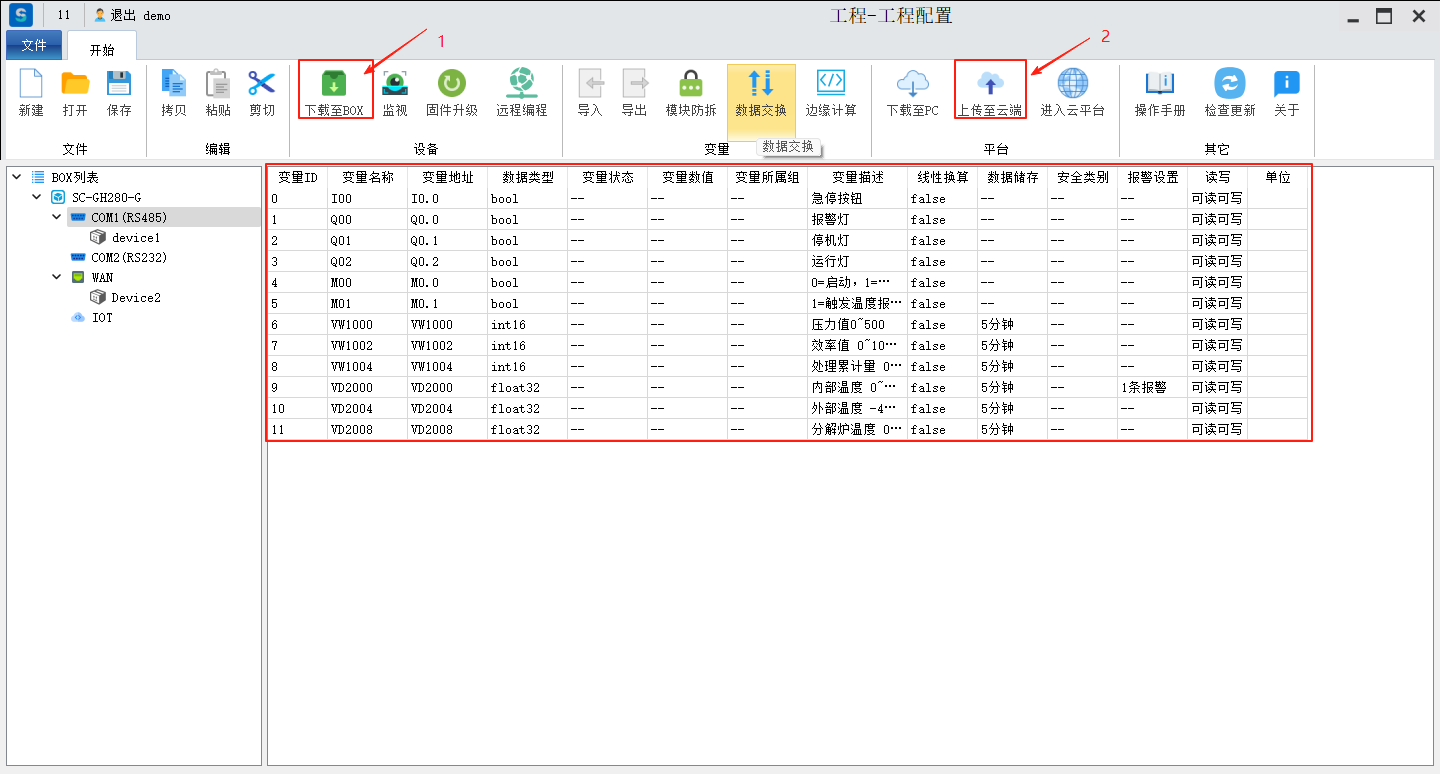Click 上传至云端 cloud upload icon

point(989,85)
